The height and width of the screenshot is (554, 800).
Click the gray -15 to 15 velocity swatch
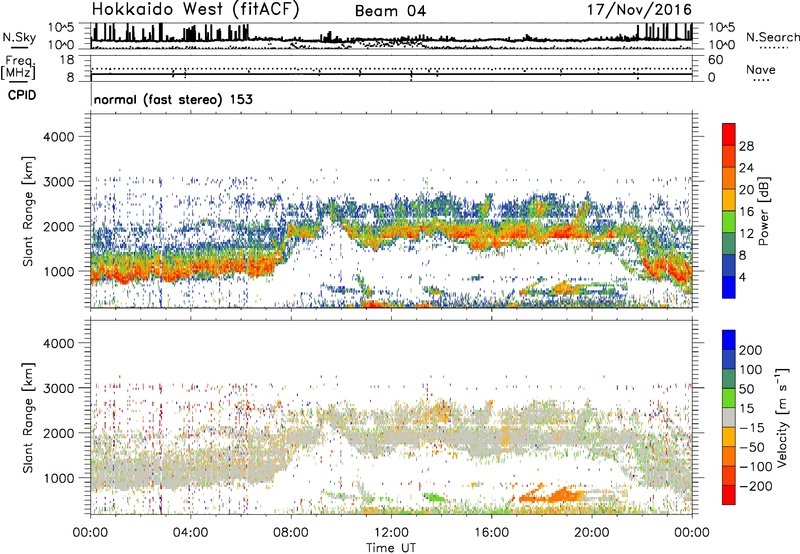pos(729,417)
